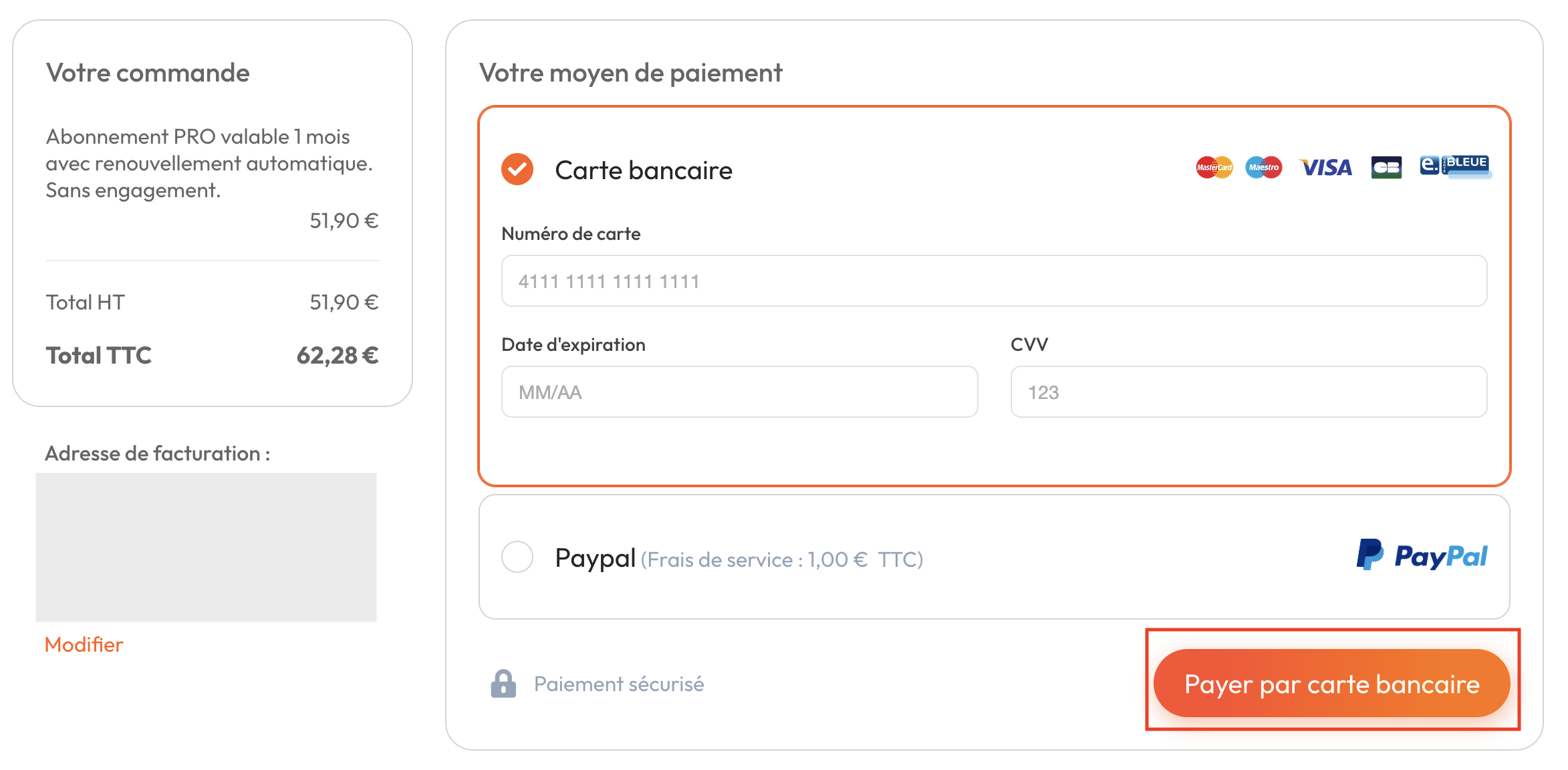The height and width of the screenshot is (770, 1568).
Task: Select the Carte bancaire radio option
Action: [517, 169]
